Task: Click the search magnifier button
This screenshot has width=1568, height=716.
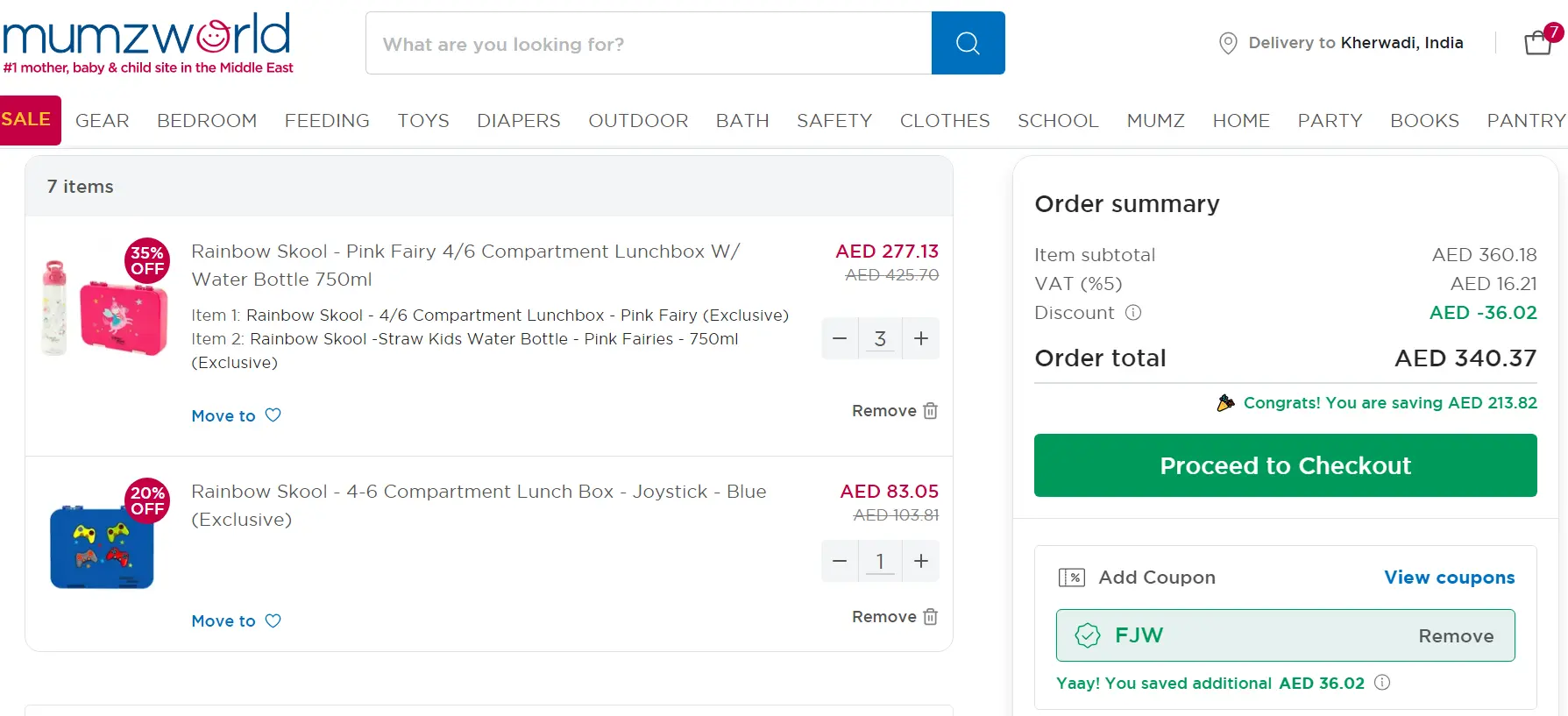Action: pyautogui.click(x=968, y=43)
